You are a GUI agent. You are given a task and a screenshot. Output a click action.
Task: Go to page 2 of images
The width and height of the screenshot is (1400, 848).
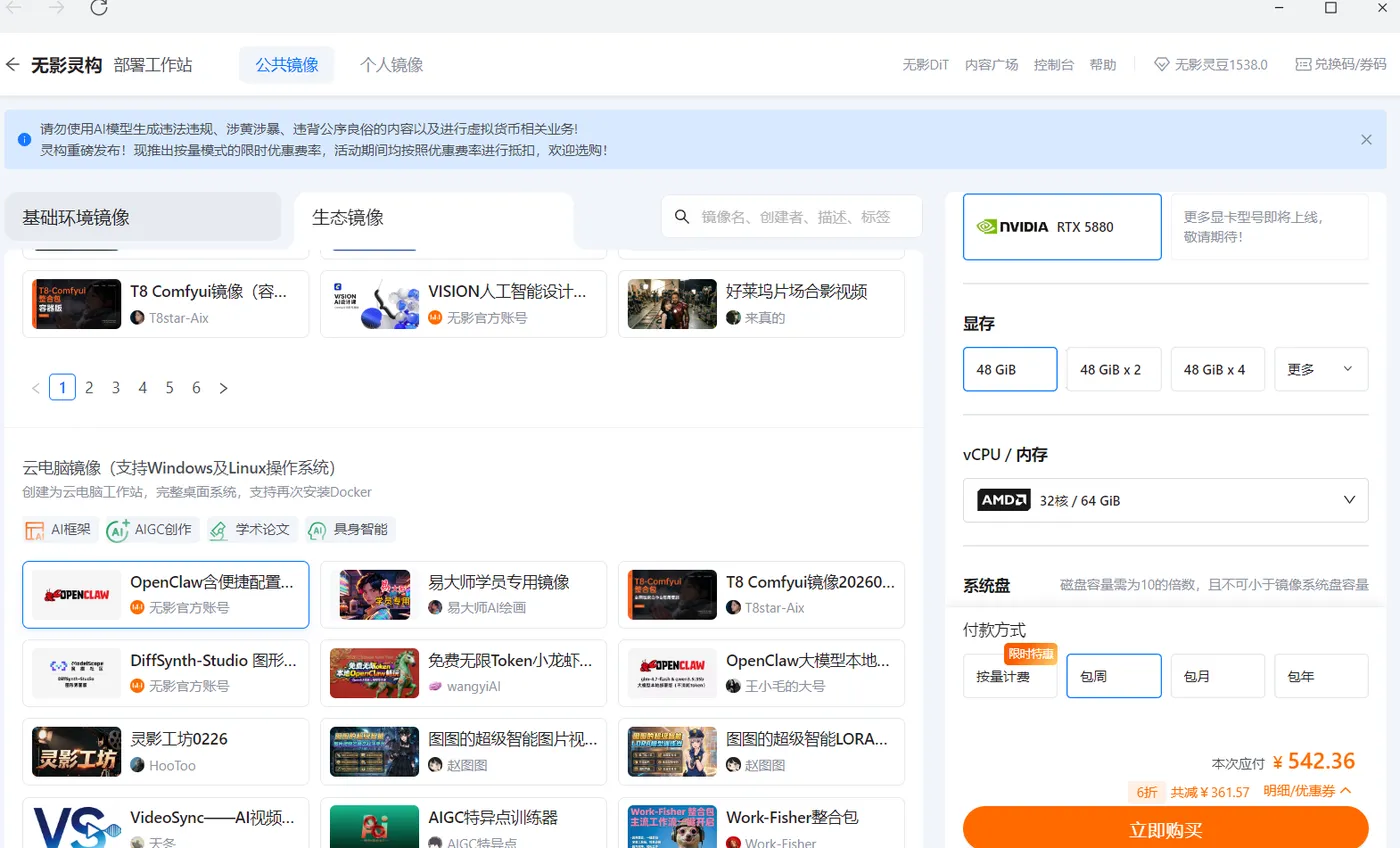[89, 388]
